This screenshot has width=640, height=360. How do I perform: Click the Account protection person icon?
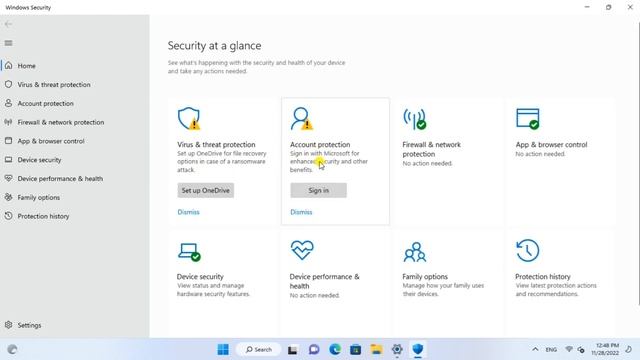point(302,119)
